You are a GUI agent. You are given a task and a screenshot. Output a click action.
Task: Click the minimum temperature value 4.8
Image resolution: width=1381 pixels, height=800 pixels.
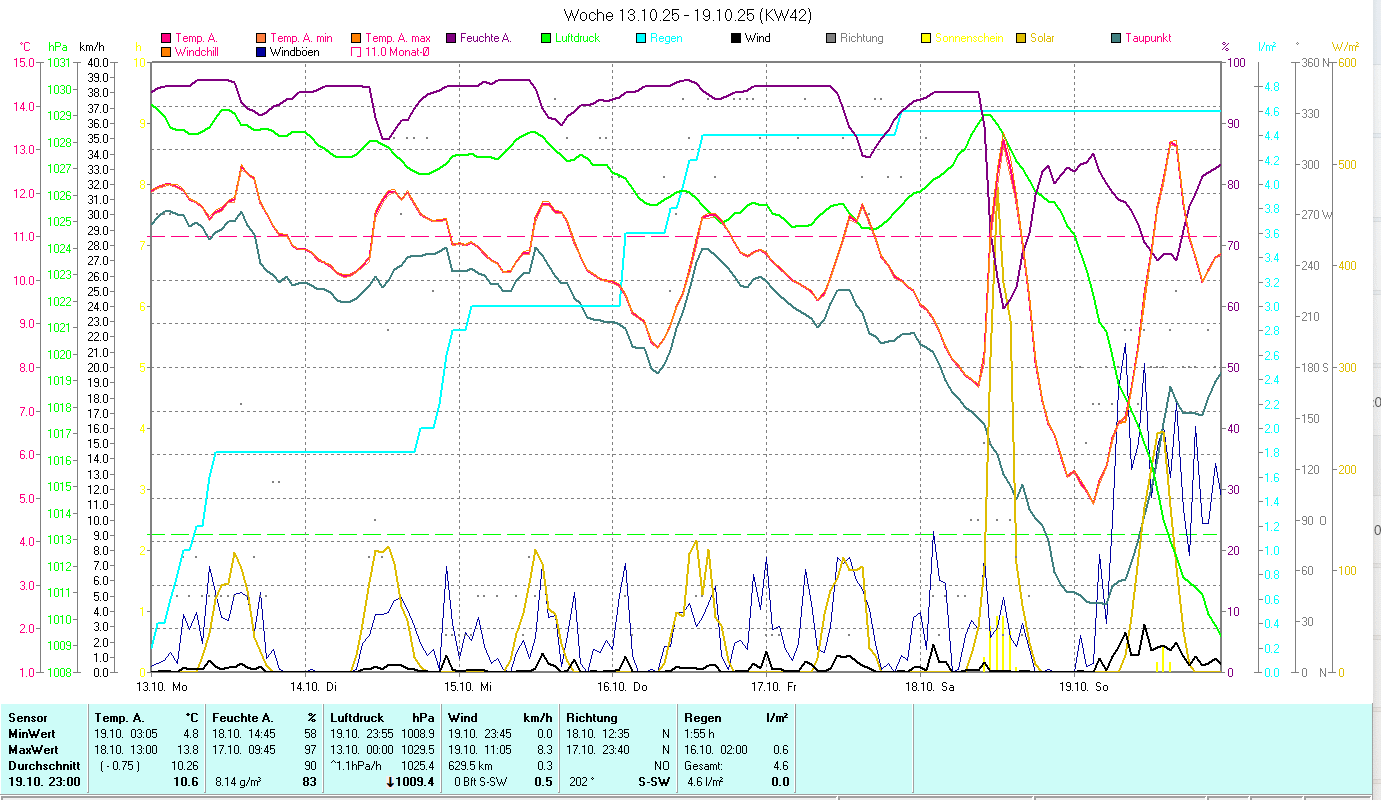(191, 734)
